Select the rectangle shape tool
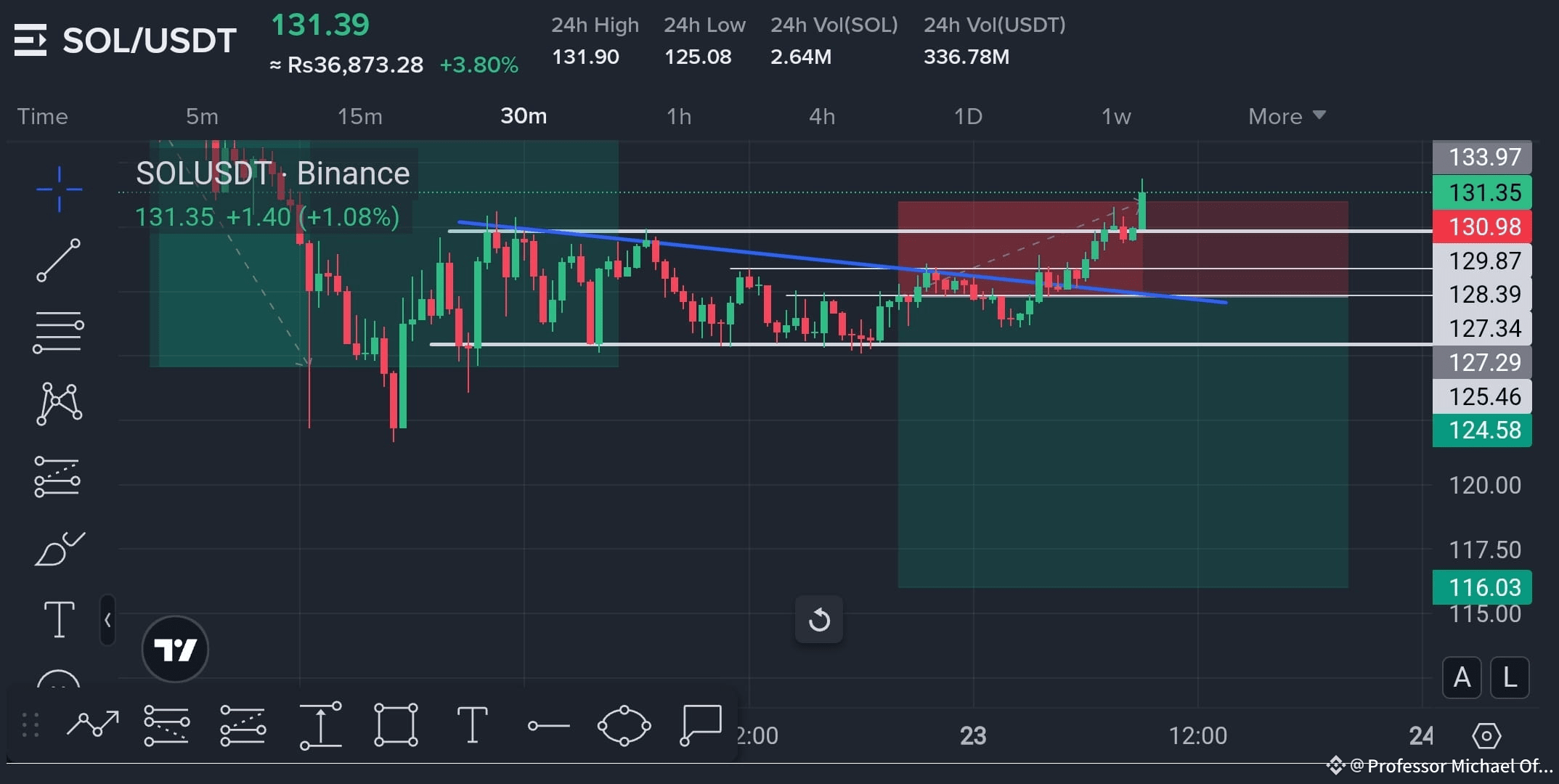Screen dimensions: 1559x784 [396, 724]
